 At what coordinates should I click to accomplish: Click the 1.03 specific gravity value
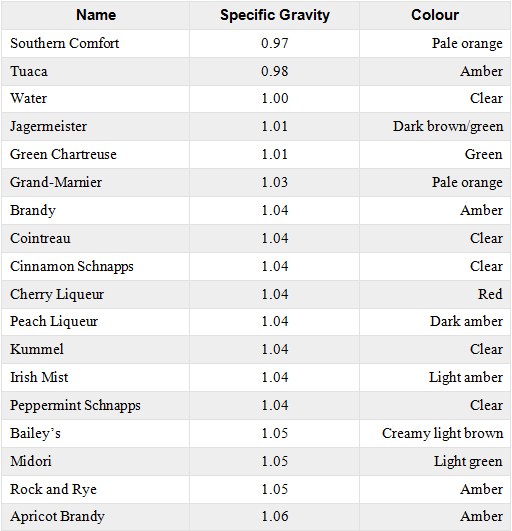[274, 183]
